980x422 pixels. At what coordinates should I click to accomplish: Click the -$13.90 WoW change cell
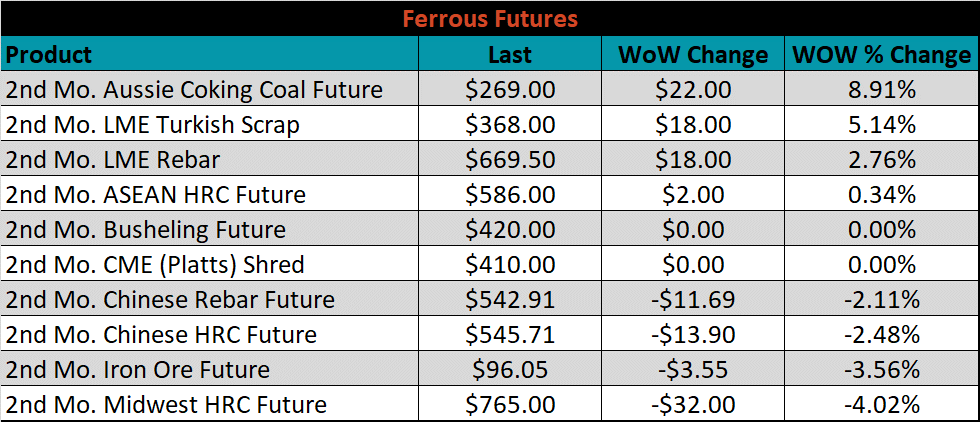(693, 334)
